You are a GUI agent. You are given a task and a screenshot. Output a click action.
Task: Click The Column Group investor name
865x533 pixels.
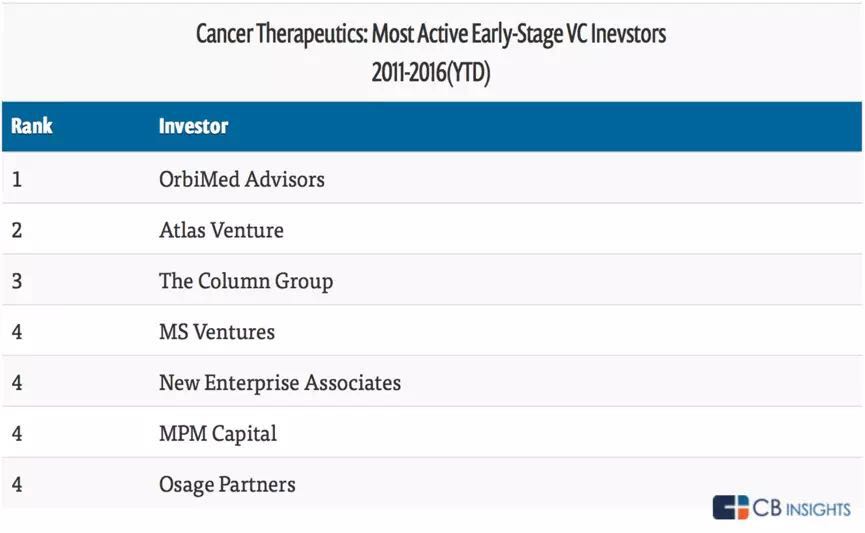pyautogui.click(x=245, y=281)
